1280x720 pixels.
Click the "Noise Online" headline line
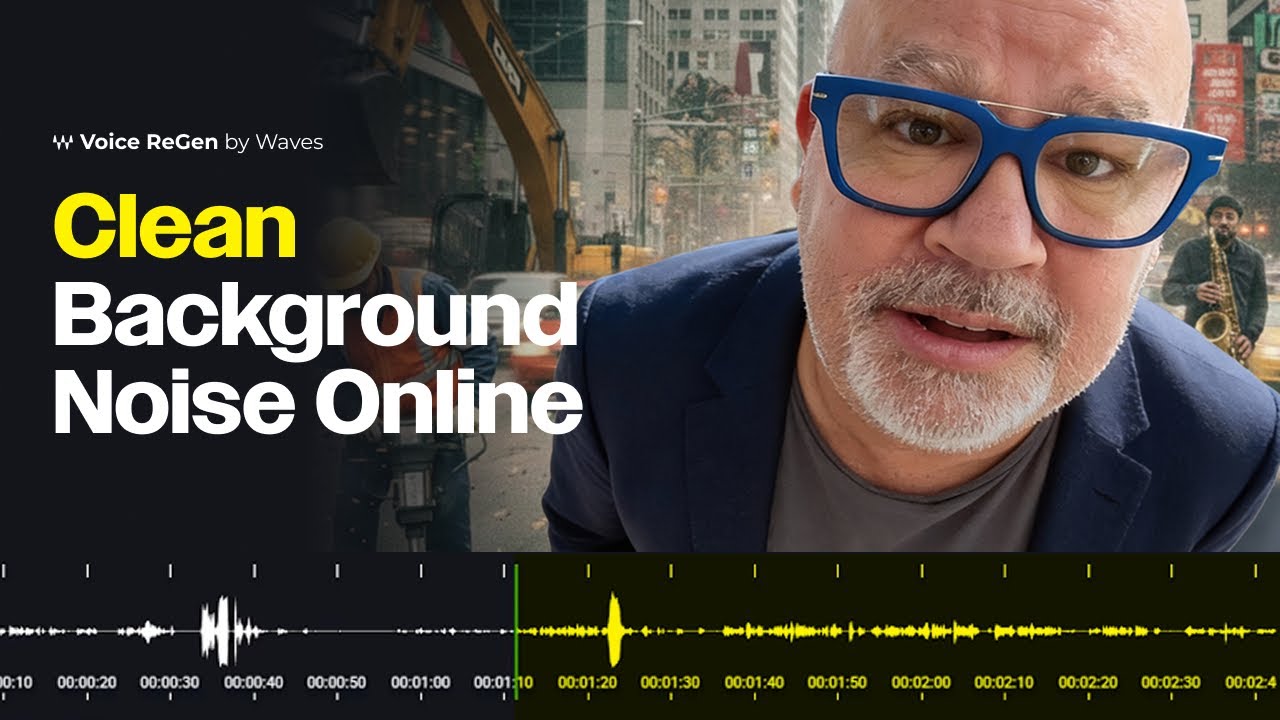(317, 401)
